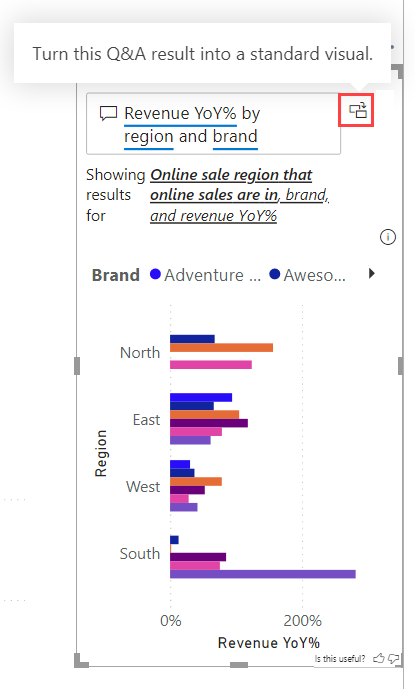Image resolution: width=415 pixels, height=689 pixels.
Task: Convert Q&A result to standard visual icon
Action: (x=357, y=110)
